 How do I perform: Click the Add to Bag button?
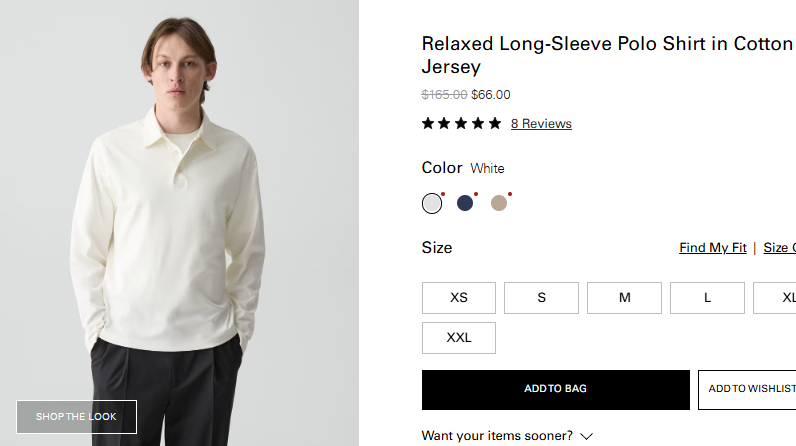click(x=555, y=389)
